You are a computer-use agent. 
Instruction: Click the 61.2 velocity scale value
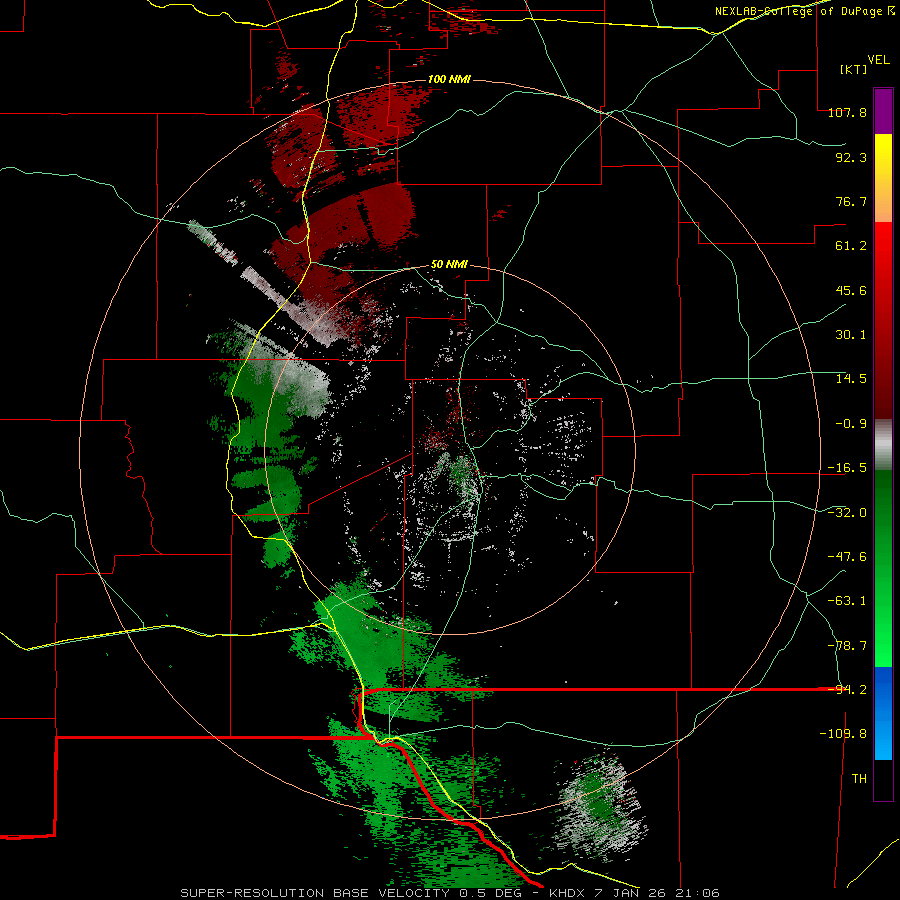pos(851,246)
